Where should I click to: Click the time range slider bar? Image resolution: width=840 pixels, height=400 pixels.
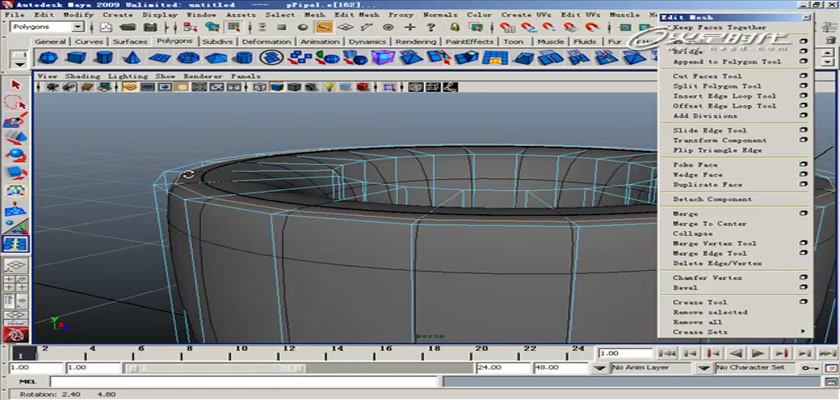[x=215, y=368]
